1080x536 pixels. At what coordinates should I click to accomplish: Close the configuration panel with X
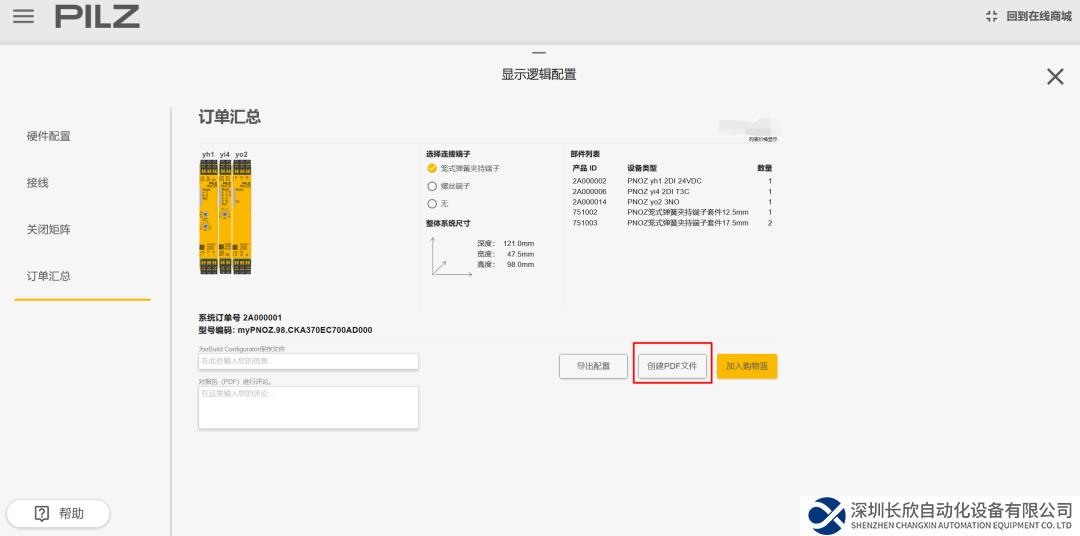click(x=1054, y=77)
